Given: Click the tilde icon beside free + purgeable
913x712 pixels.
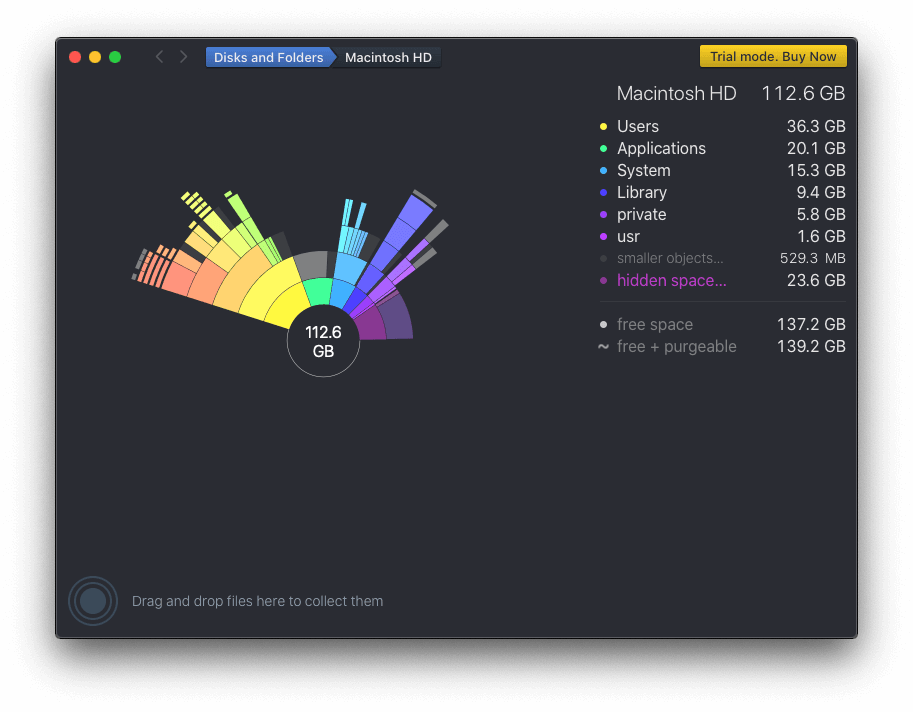Looking at the screenshot, I should pyautogui.click(x=603, y=347).
